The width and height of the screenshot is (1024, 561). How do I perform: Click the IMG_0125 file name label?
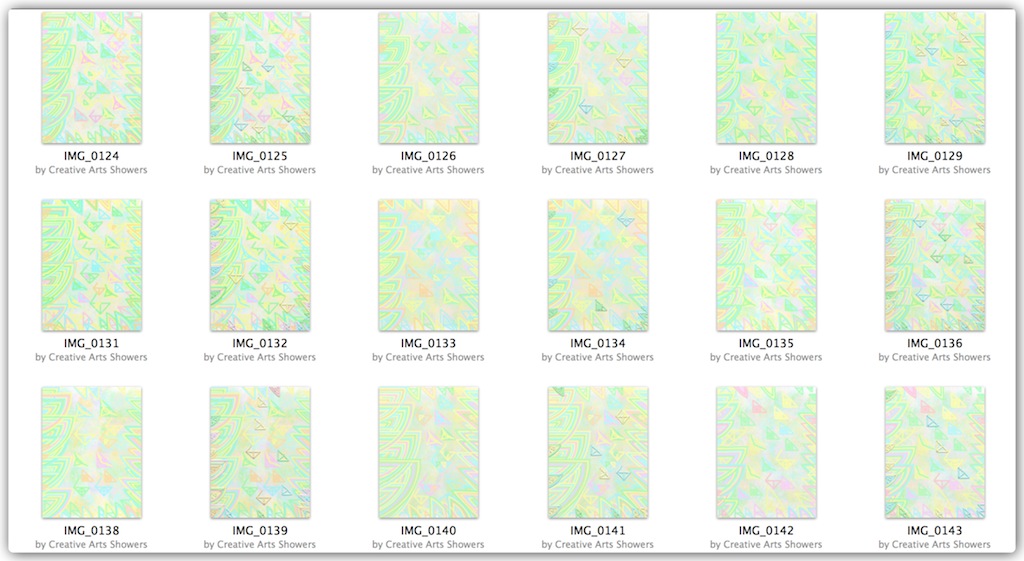pyautogui.click(x=260, y=156)
